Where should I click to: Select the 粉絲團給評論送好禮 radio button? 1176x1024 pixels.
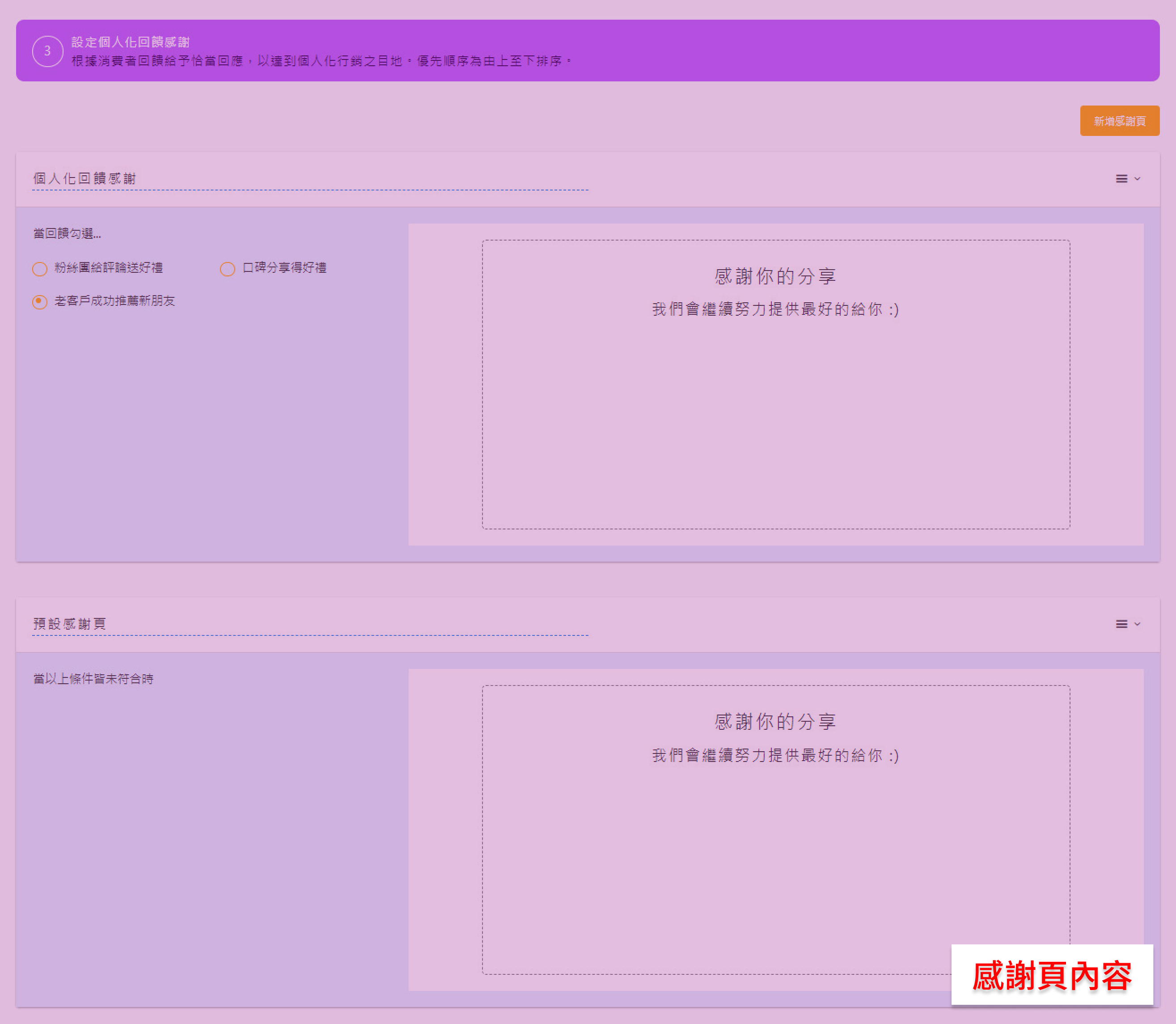point(39,269)
